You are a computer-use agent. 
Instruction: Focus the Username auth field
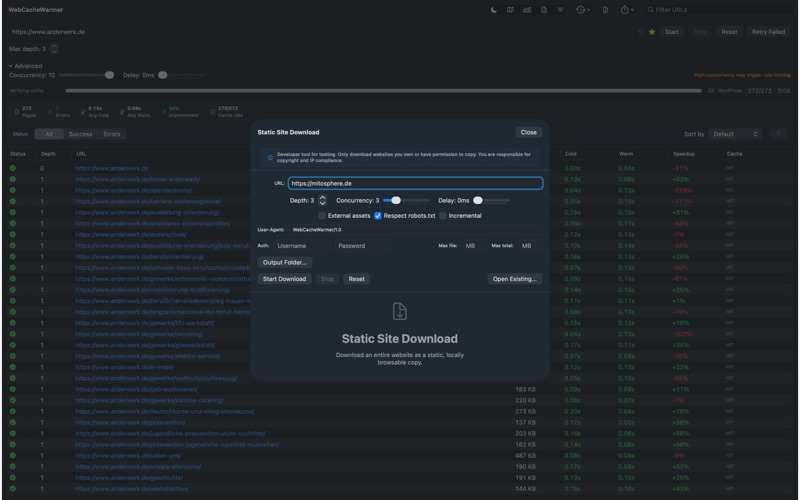click(302, 246)
